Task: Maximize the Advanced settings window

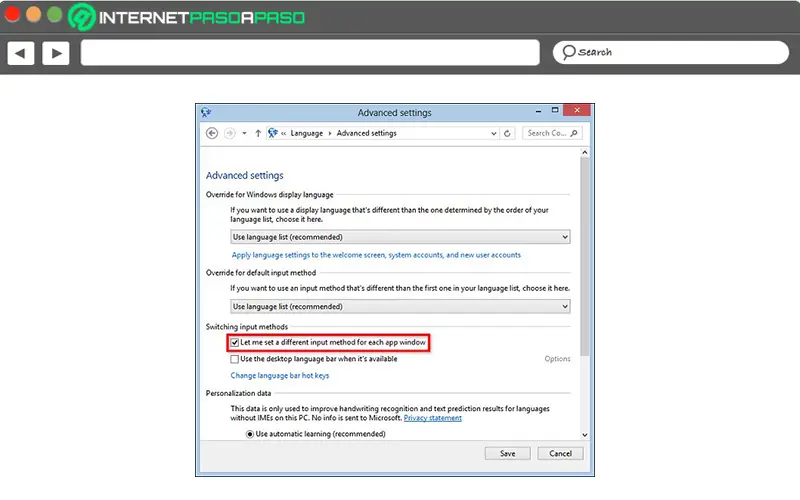Action: [555, 110]
